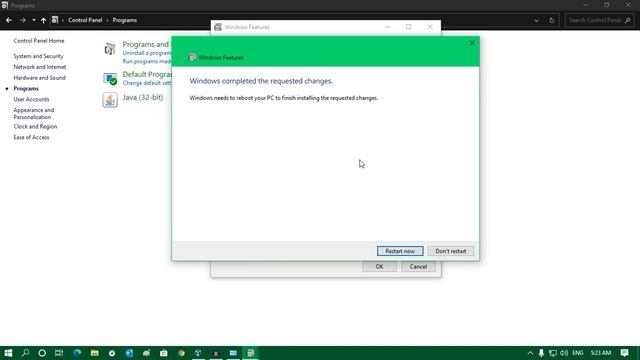
Task: Click OK in the background Windows Features window
Action: (x=379, y=267)
